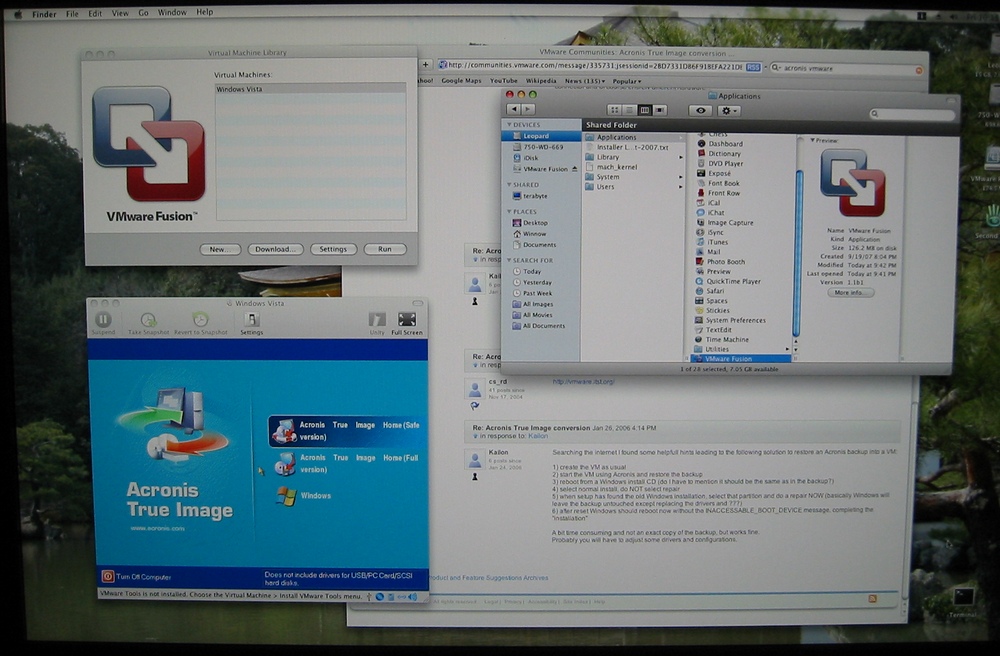Open the http://vmware.ibt.org/ link
The width and height of the screenshot is (1000, 656).
(x=583, y=381)
